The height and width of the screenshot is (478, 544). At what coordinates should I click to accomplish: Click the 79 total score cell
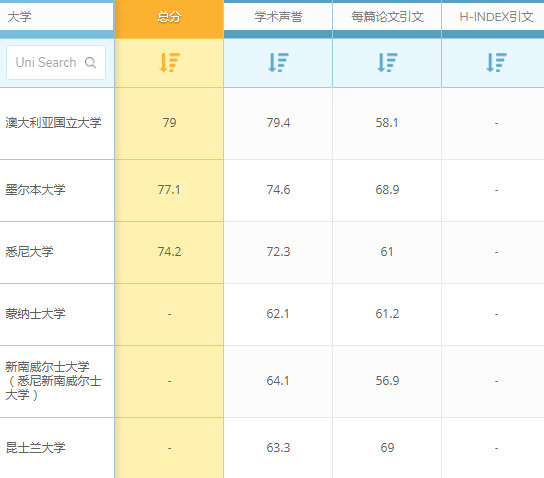[169, 123]
